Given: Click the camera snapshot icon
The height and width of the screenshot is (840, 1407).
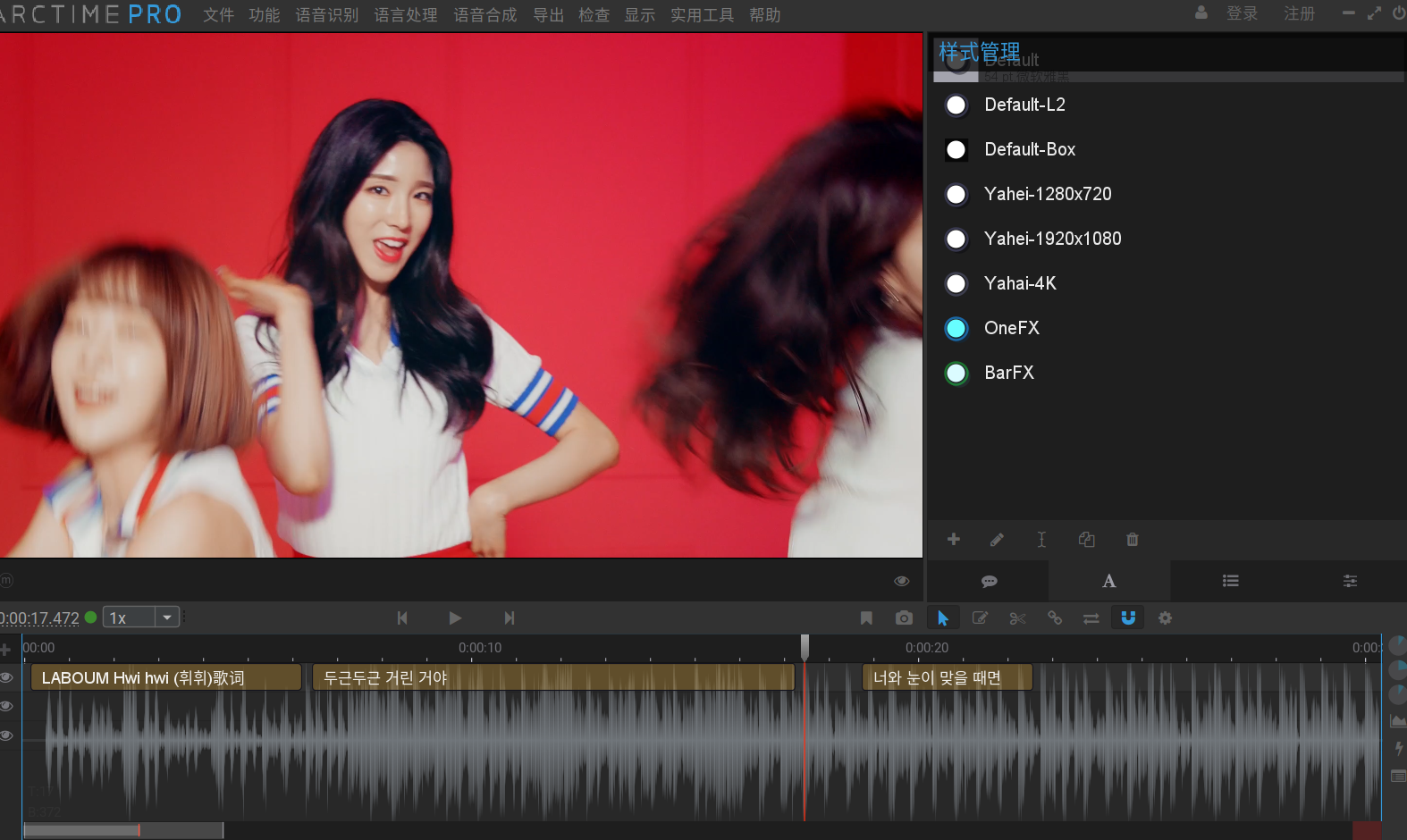Looking at the screenshot, I should click(x=904, y=618).
